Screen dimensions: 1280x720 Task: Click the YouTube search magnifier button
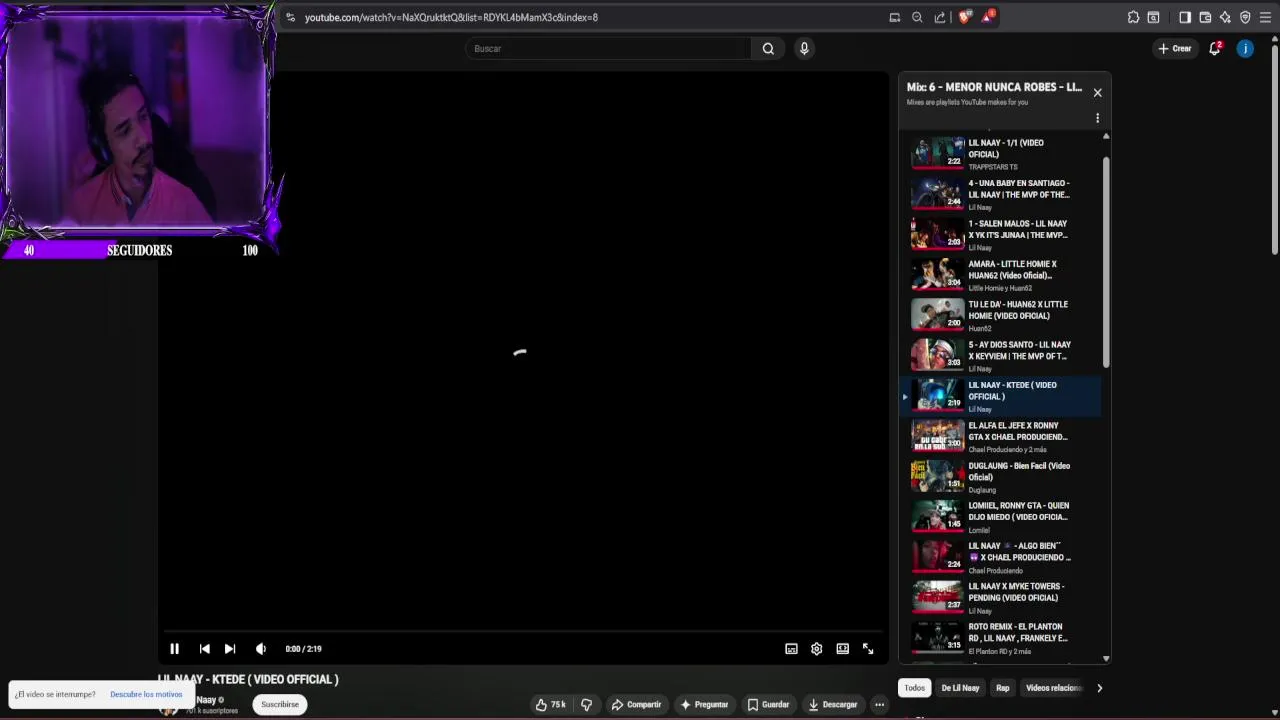click(x=768, y=48)
